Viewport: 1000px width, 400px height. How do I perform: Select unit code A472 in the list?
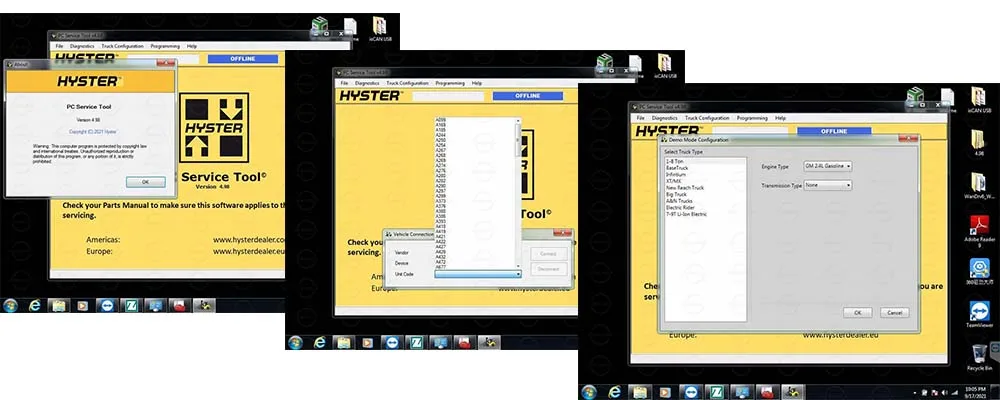(441, 262)
